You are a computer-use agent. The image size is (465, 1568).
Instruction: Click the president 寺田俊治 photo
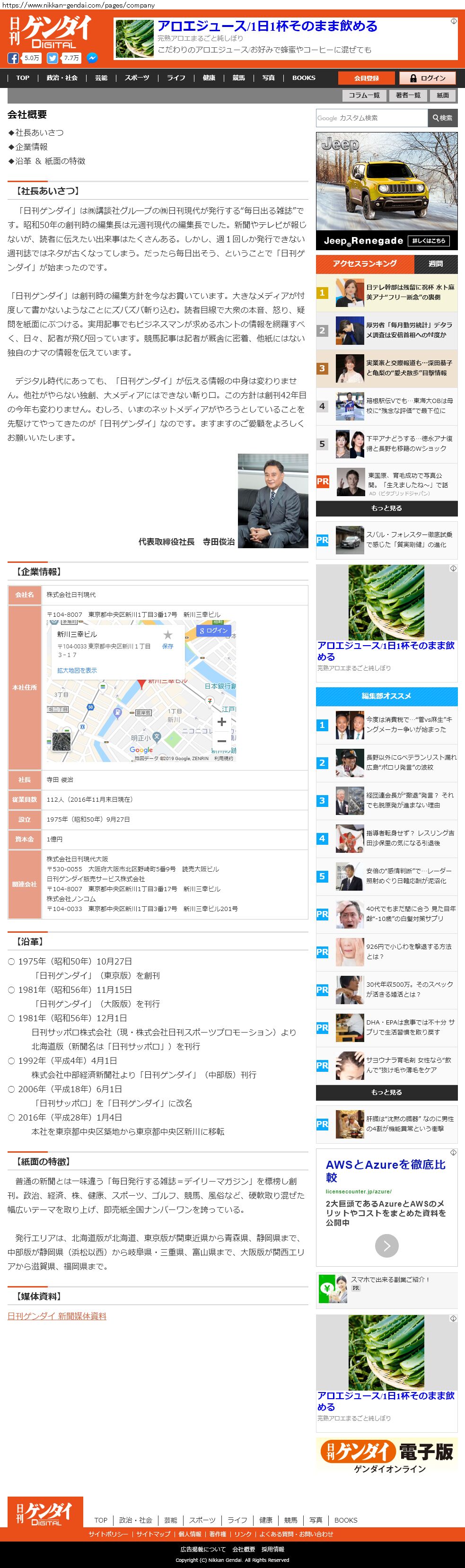[x=272, y=501]
